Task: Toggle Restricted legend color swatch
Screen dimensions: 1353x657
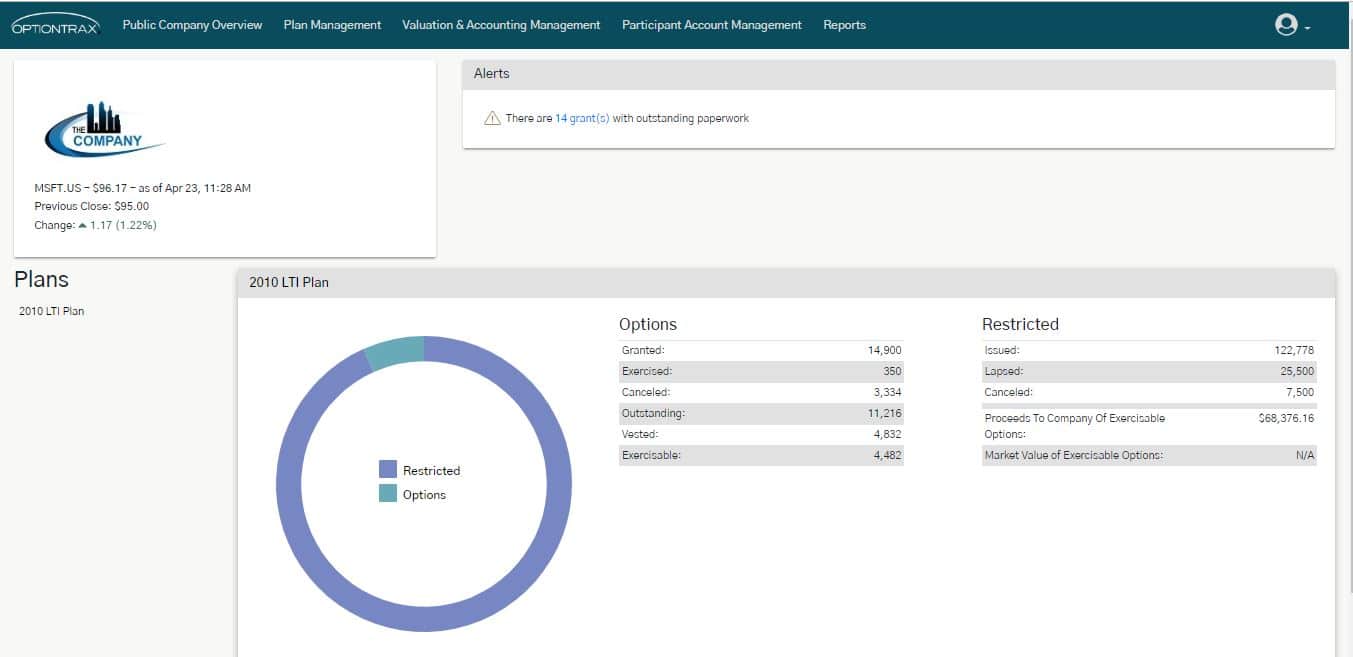Action: (x=388, y=470)
